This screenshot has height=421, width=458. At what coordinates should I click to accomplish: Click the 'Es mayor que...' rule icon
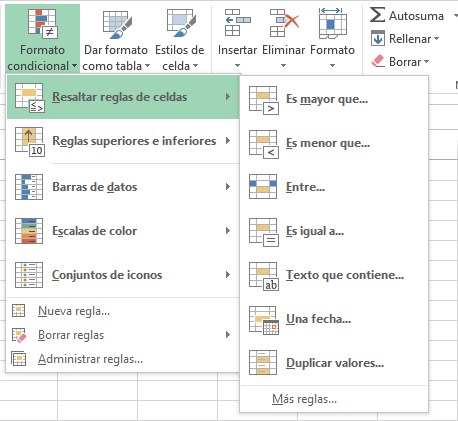click(264, 100)
